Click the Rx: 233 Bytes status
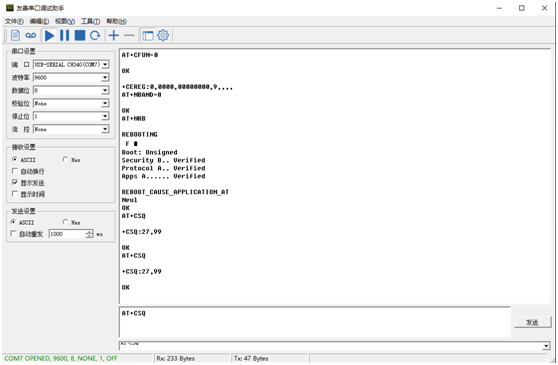Viewport: 558px width, 365px height. point(176,359)
